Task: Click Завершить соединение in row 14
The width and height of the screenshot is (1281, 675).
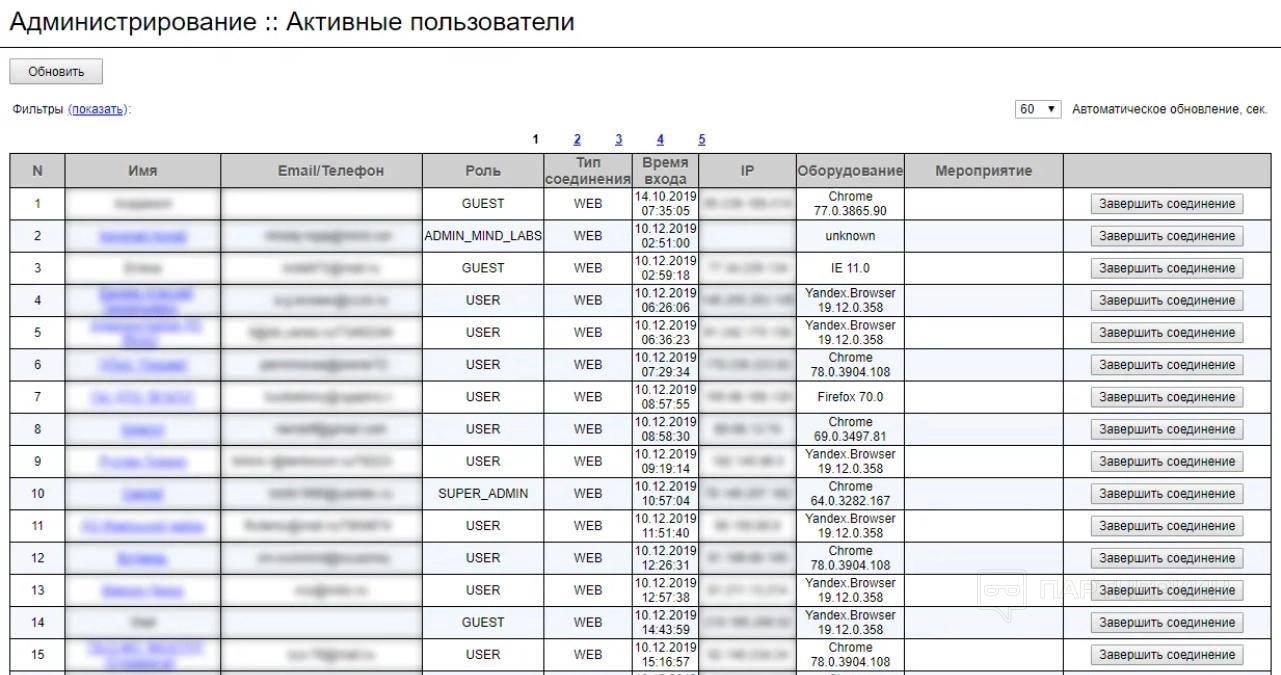Action: [1167, 622]
